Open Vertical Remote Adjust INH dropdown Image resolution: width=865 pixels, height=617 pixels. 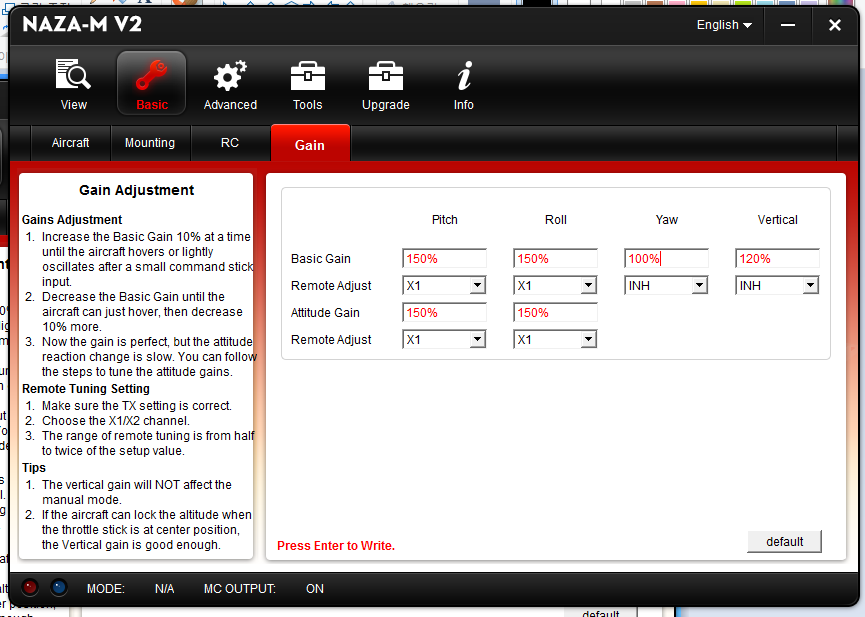pyautogui.click(x=777, y=285)
